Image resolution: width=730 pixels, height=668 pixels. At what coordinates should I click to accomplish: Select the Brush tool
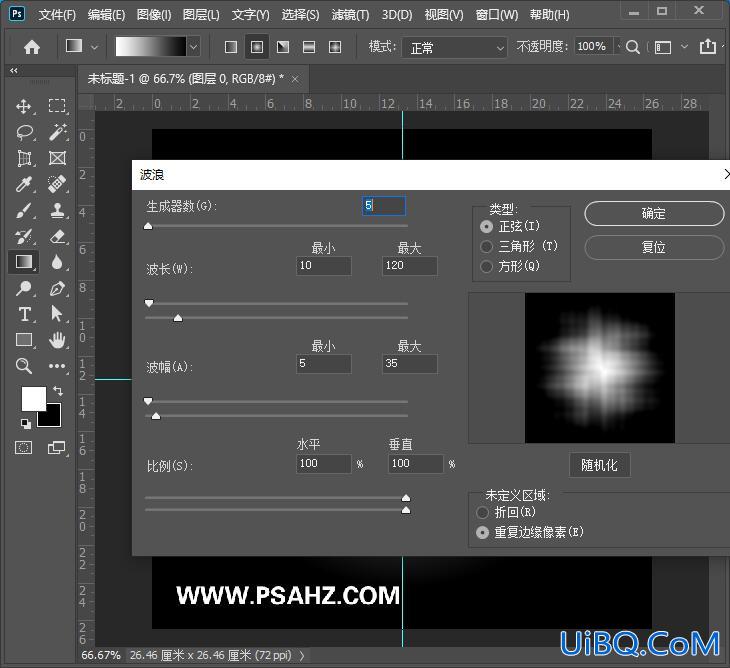coord(24,210)
